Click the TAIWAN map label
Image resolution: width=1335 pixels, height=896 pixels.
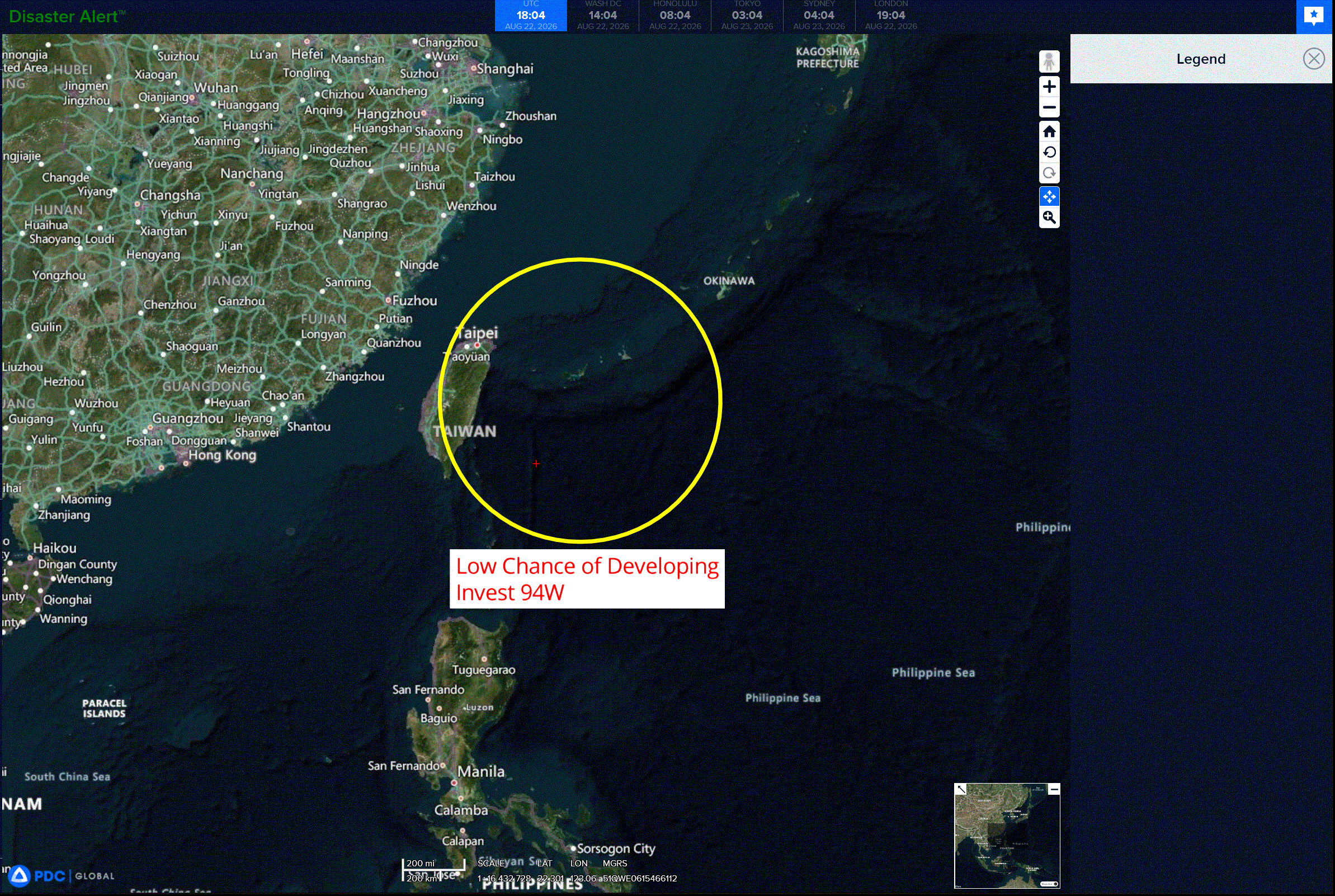click(x=464, y=431)
